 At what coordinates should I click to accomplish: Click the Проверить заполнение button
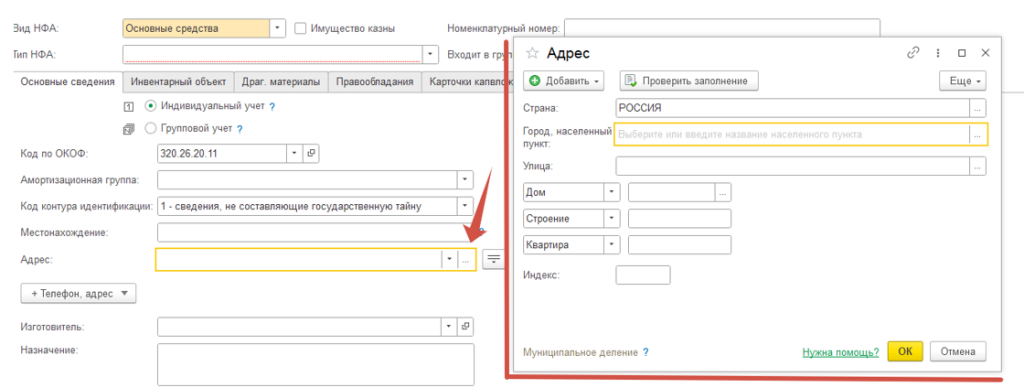click(x=688, y=81)
